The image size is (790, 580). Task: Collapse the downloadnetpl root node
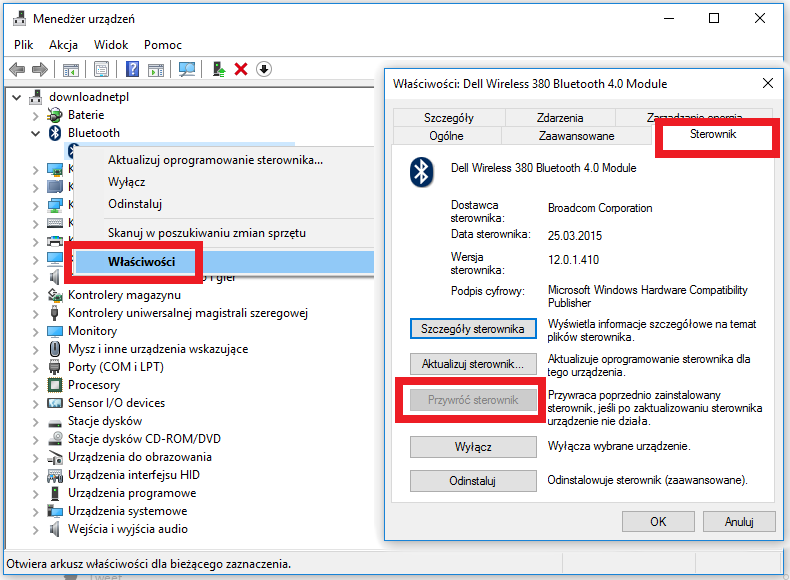17,97
